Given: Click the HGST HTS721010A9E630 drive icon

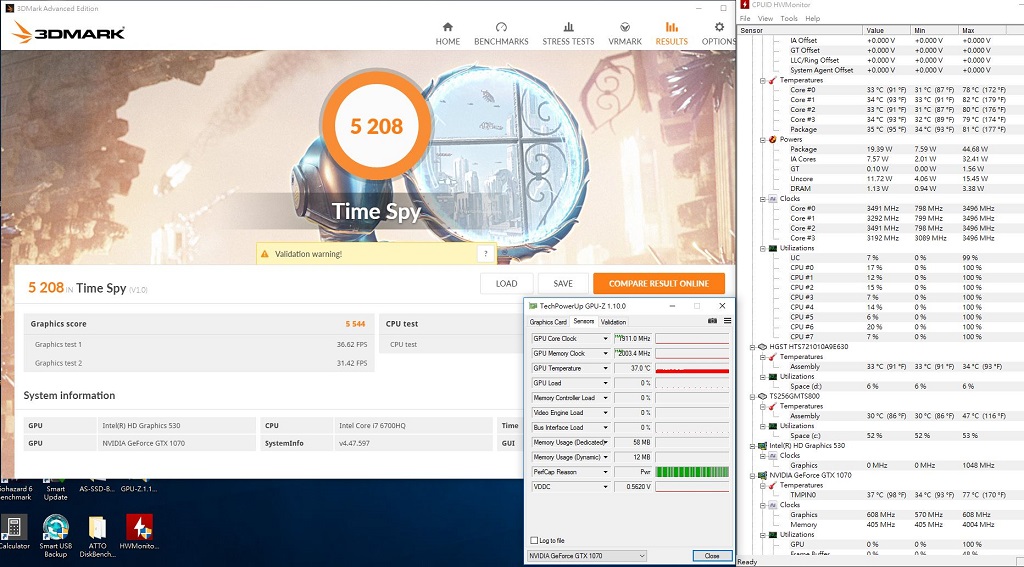Looking at the screenshot, I should pyautogui.click(x=762, y=347).
